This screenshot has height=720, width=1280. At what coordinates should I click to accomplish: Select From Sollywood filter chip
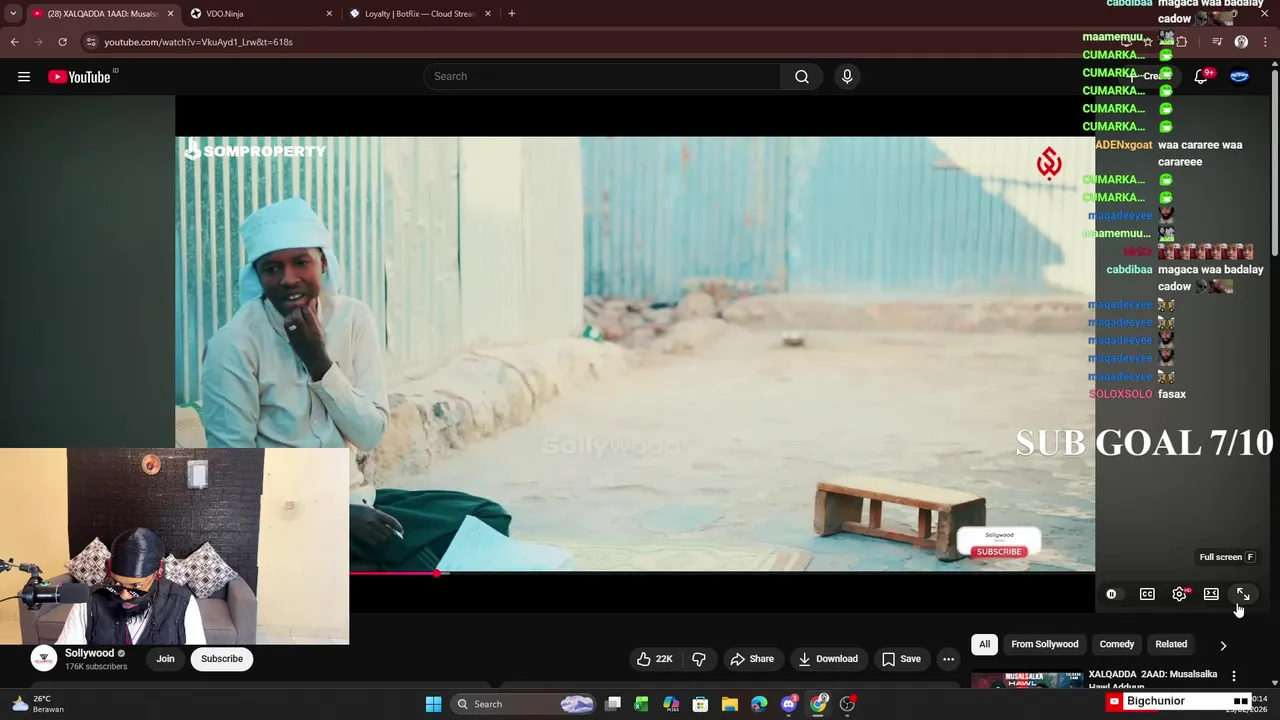(x=1044, y=644)
